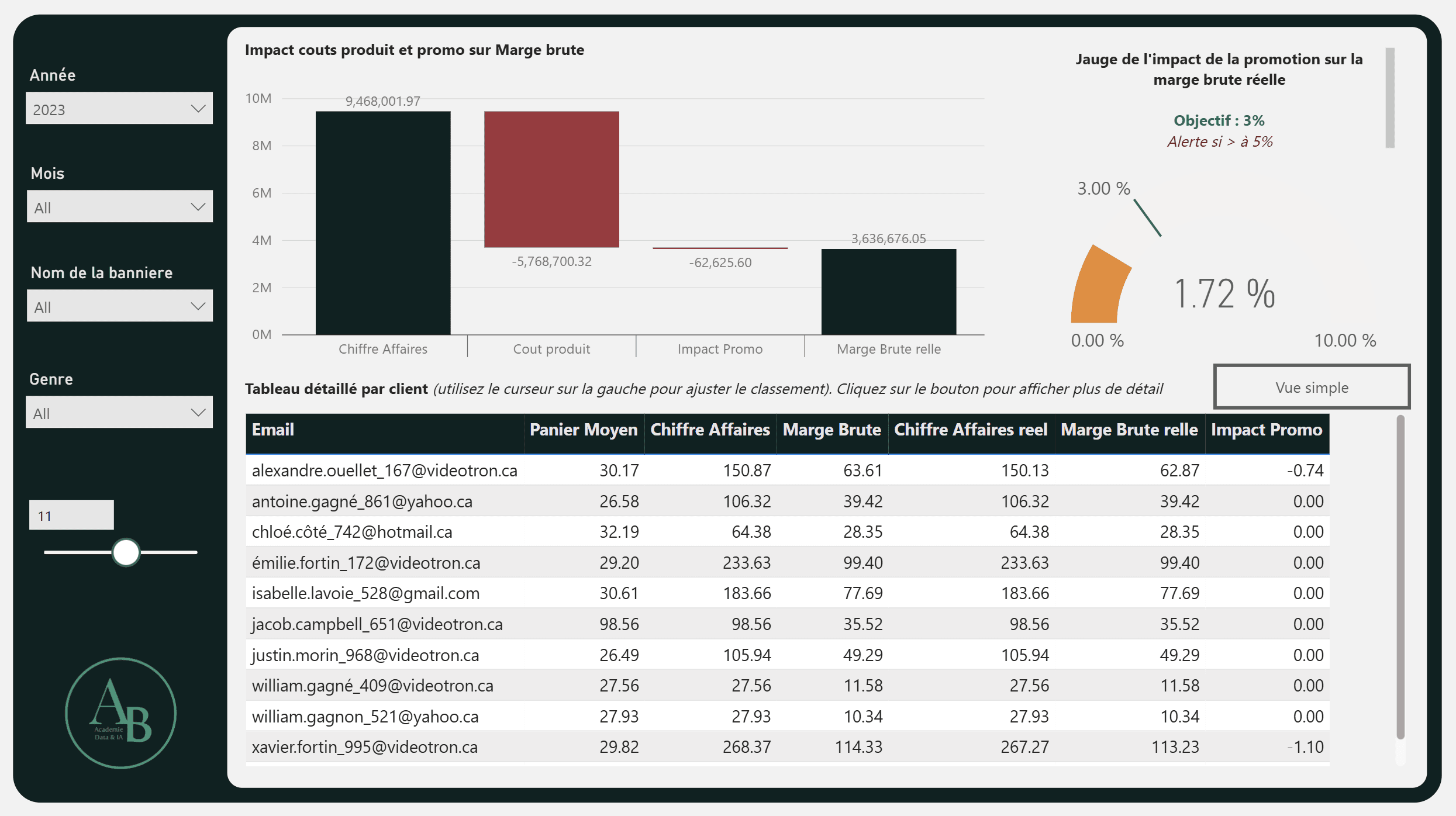This screenshot has height=816, width=1456.
Task: Sort by Panier Moyen column header
Action: click(x=583, y=430)
